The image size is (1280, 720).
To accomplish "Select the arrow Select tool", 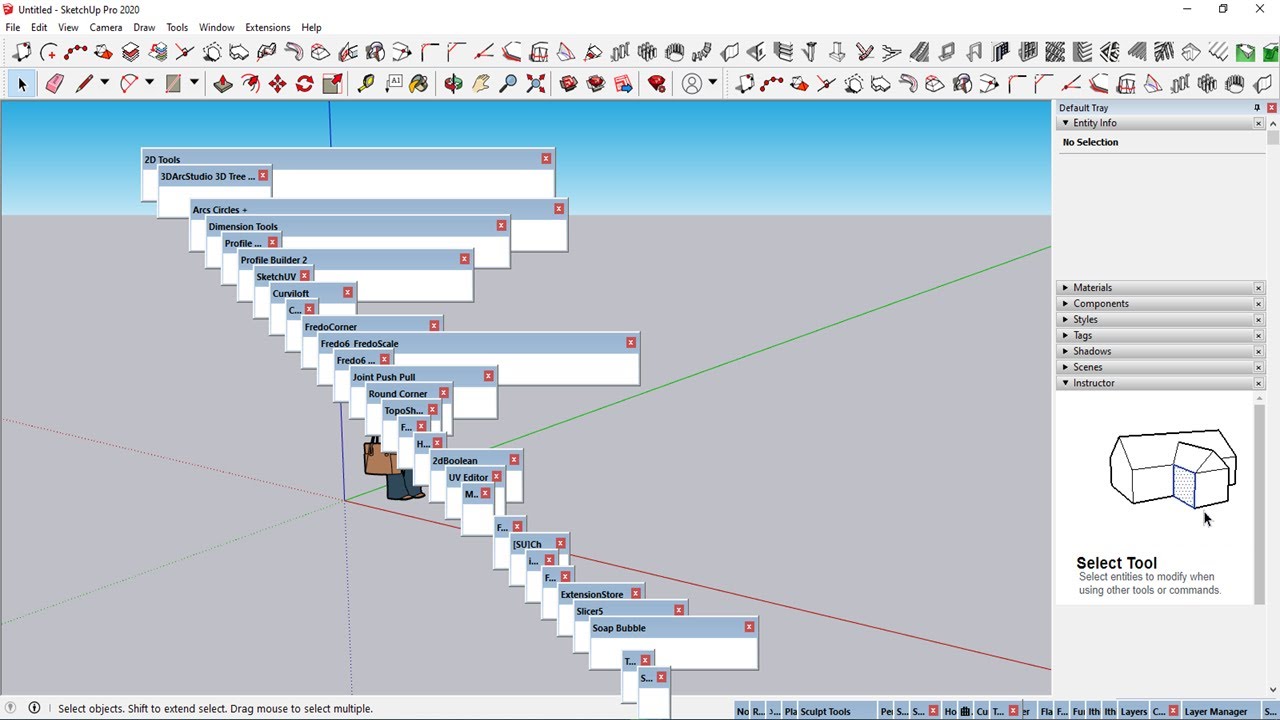I will pos(22,84).
